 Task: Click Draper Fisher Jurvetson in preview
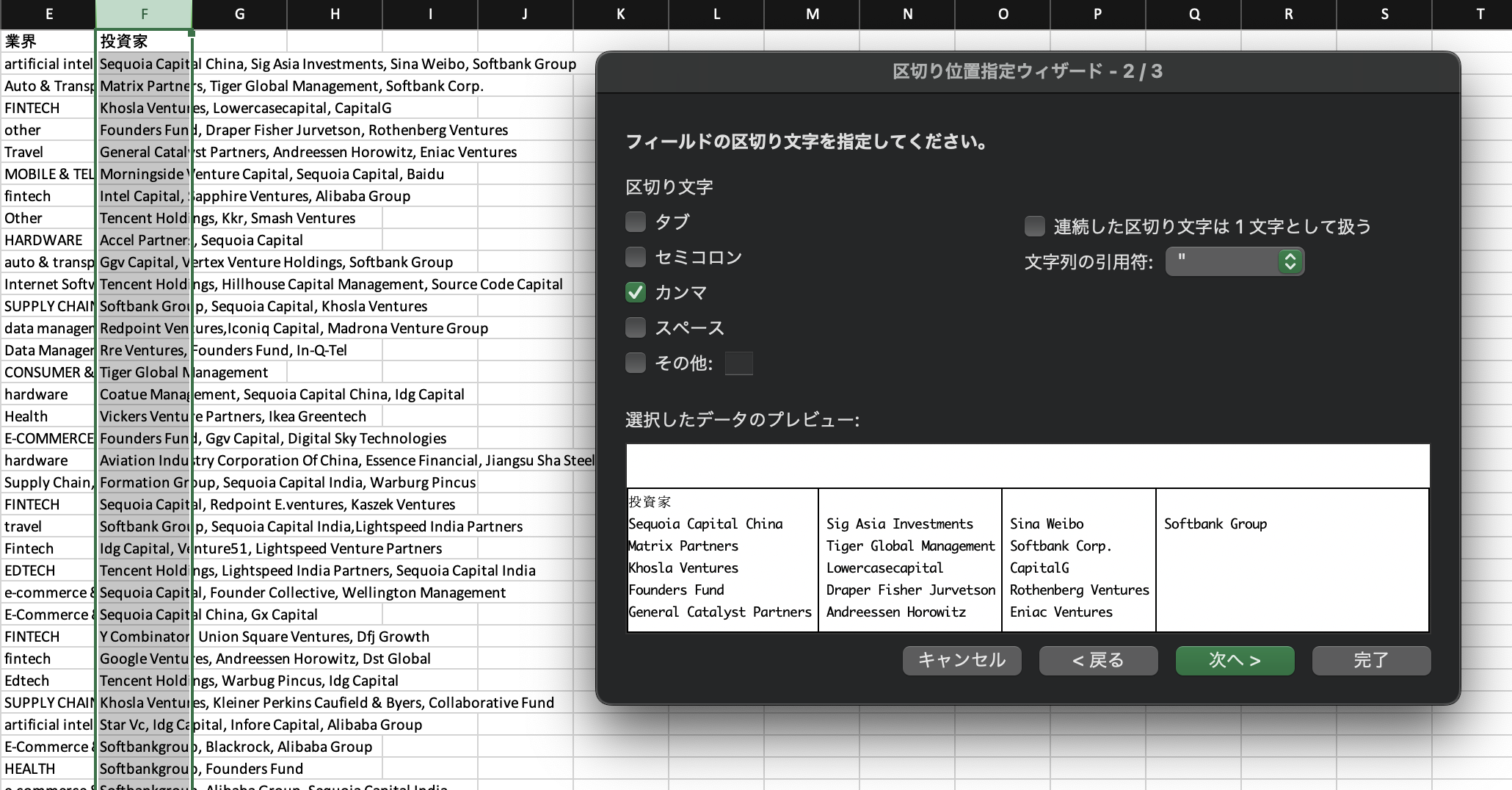tap(911, 590)
